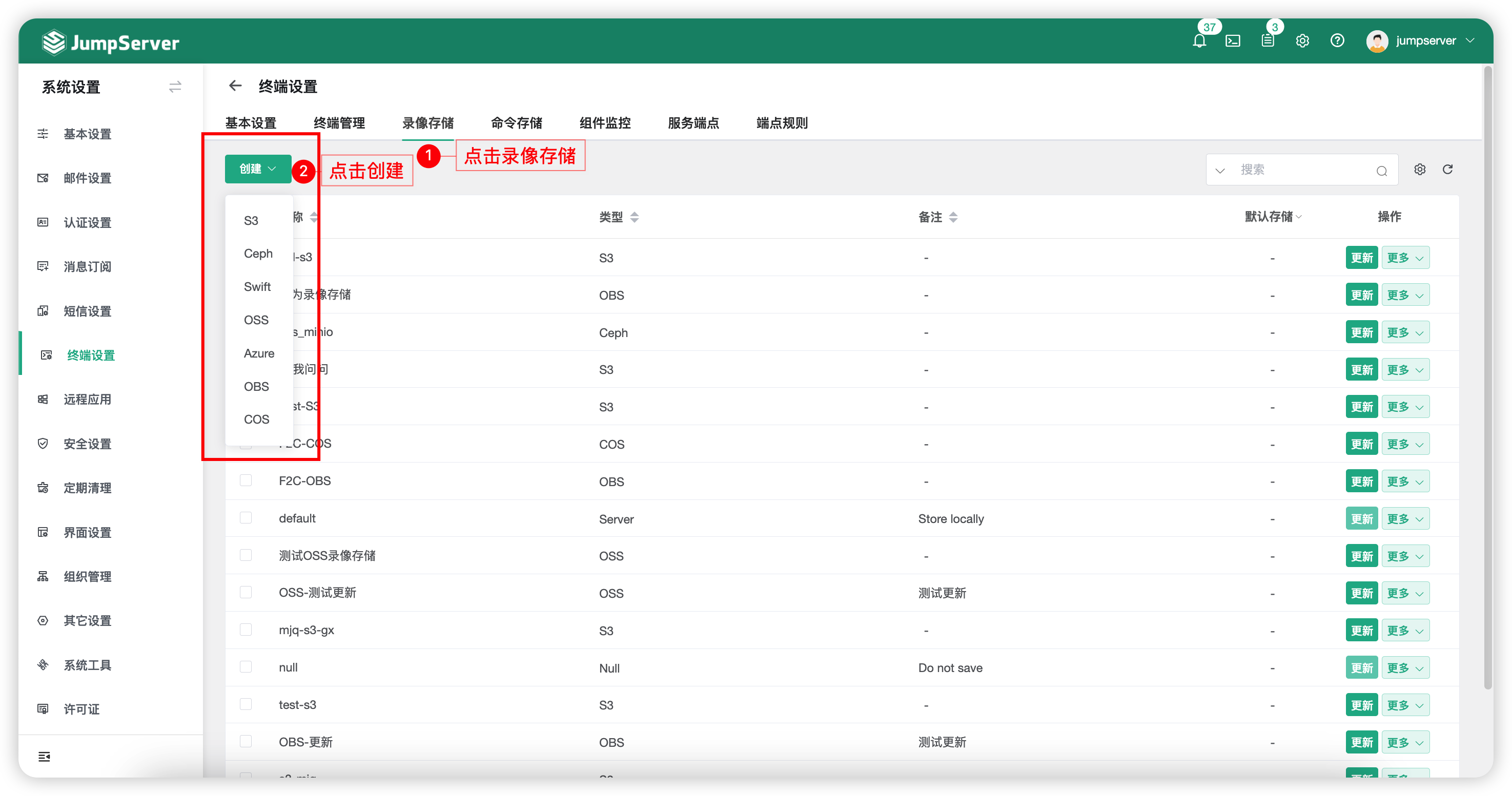This screenshot has height=796, width=1512.
Task: Collapse the 系统设置 sidebar panel
Action: pyautogui.click(x=175, y=87)
